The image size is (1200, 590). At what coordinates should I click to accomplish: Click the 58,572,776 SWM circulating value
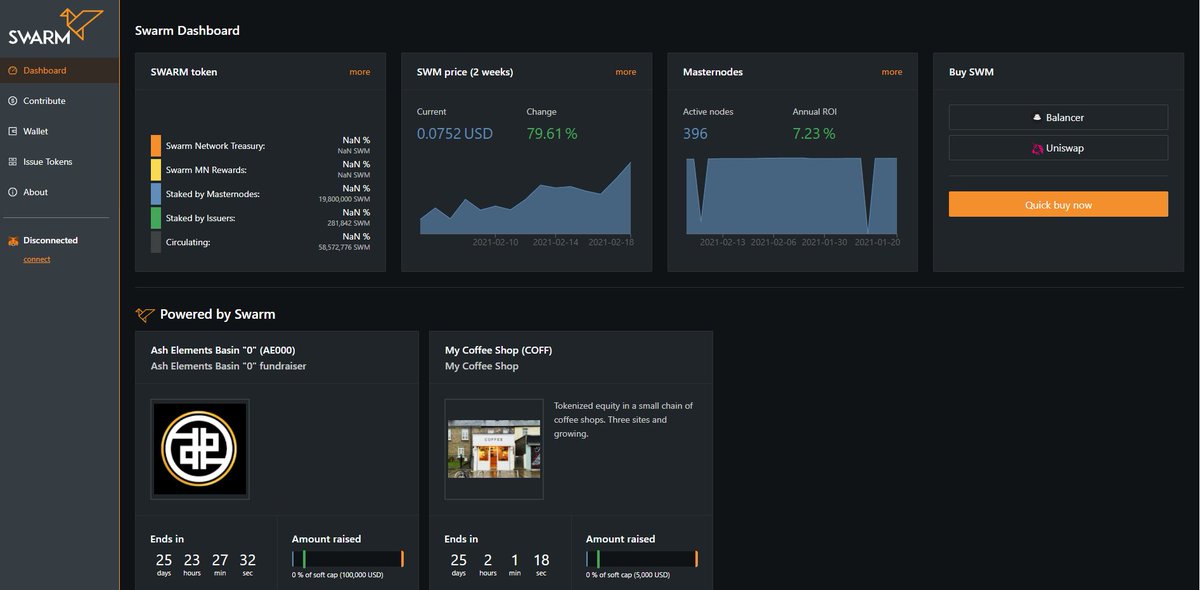(x=344, y=247)
